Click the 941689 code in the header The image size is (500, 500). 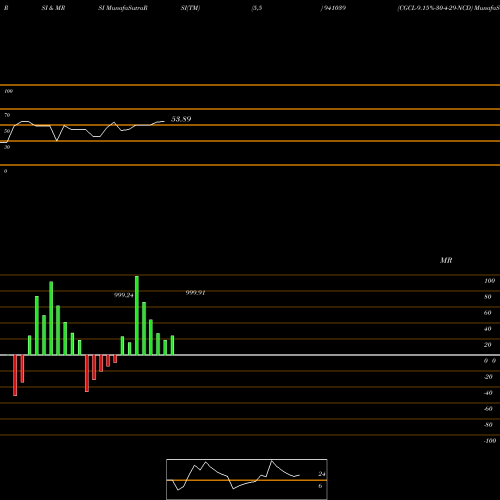point(334,8)
